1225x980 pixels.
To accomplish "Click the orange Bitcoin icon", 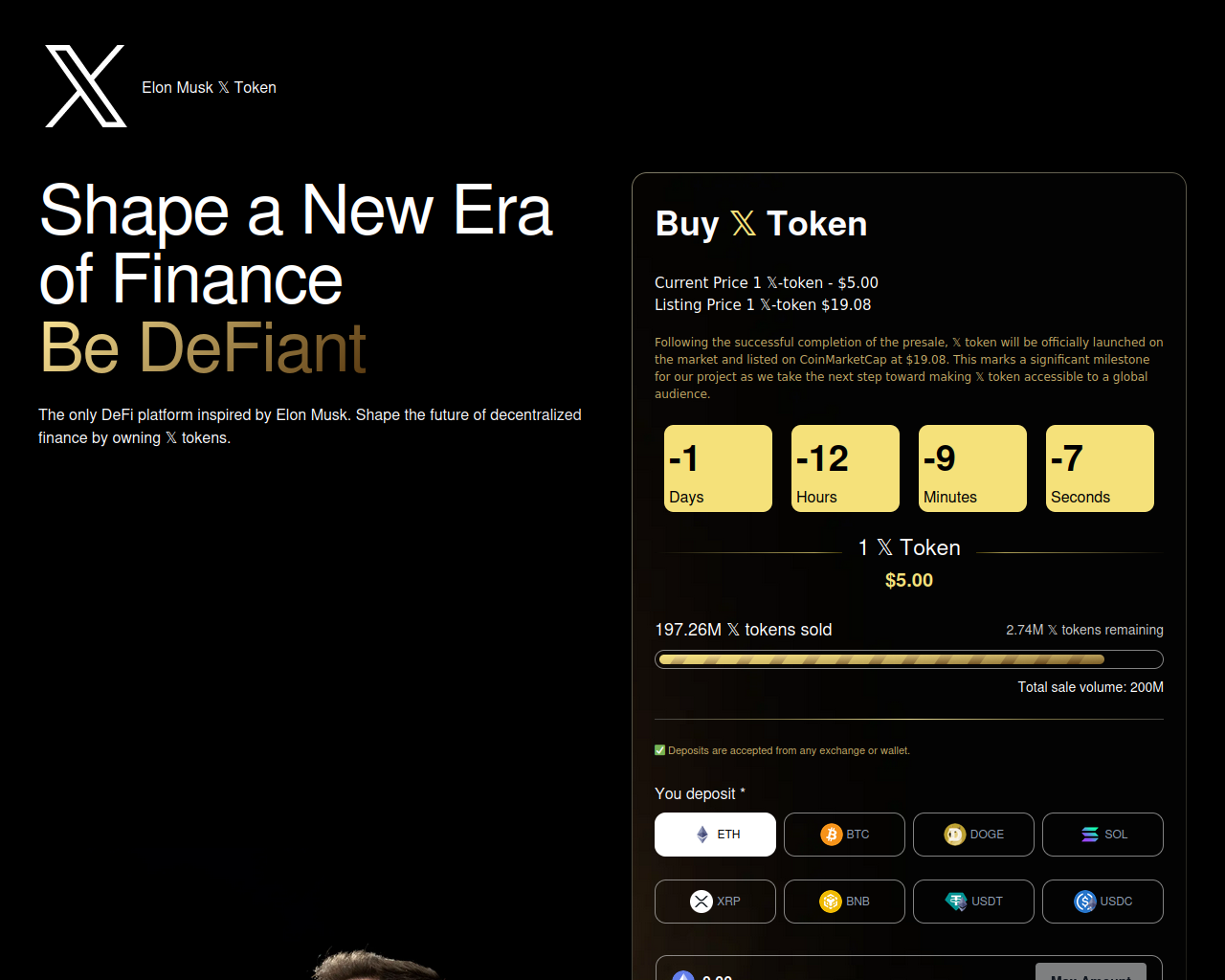I will coord(832,835).
